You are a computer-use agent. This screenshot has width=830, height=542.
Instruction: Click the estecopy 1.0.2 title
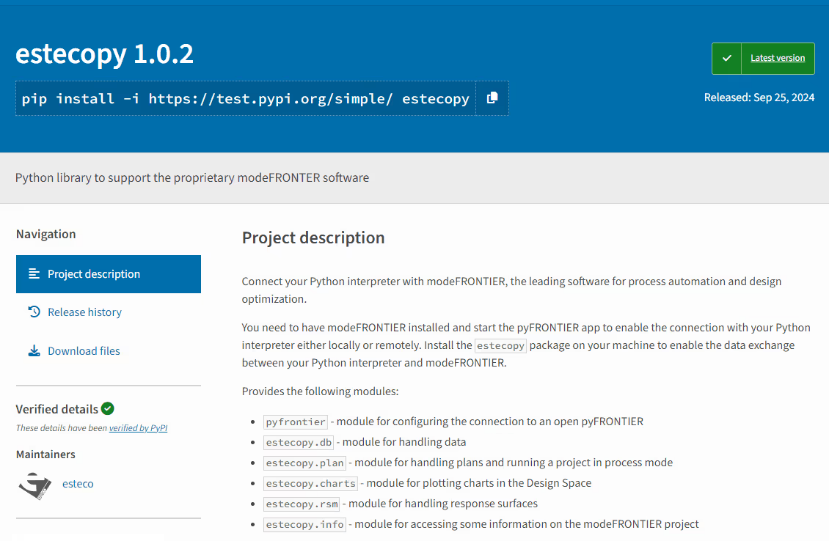(104, 54)
